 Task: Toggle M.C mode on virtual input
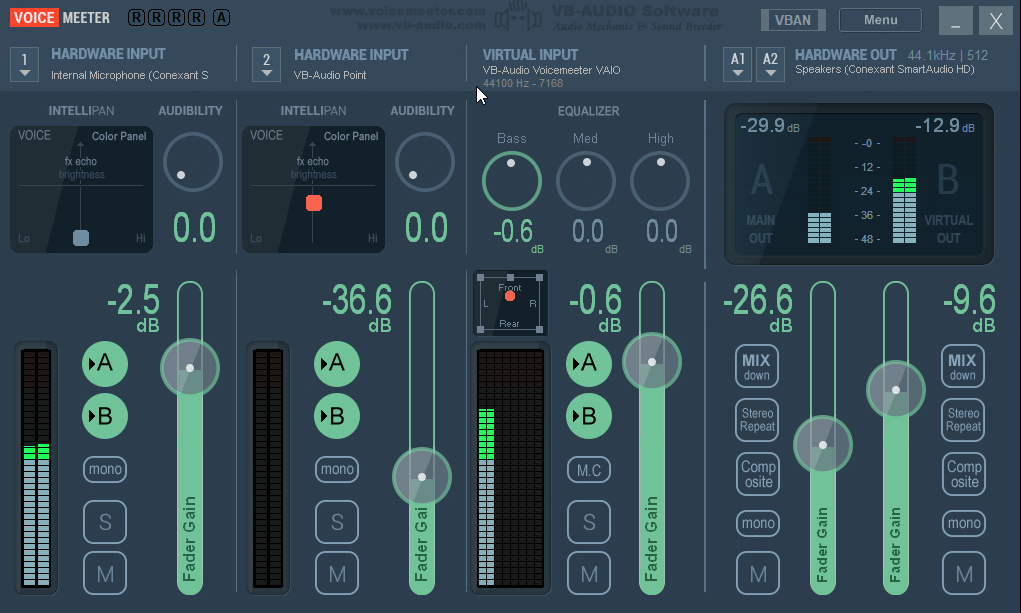(x=589, y=470)
